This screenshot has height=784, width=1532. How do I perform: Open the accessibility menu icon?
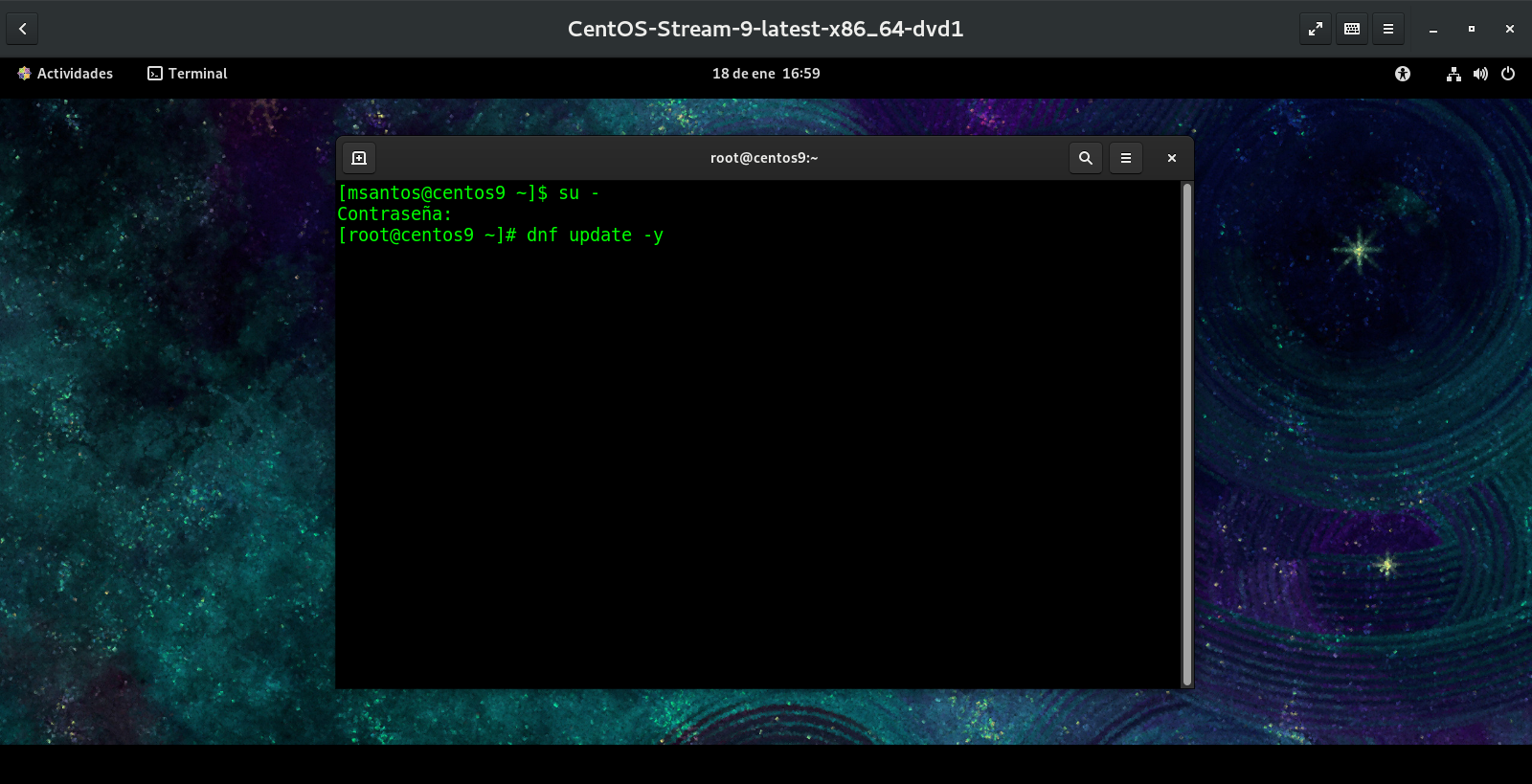pyautogui.click(x=1403, y=74)
